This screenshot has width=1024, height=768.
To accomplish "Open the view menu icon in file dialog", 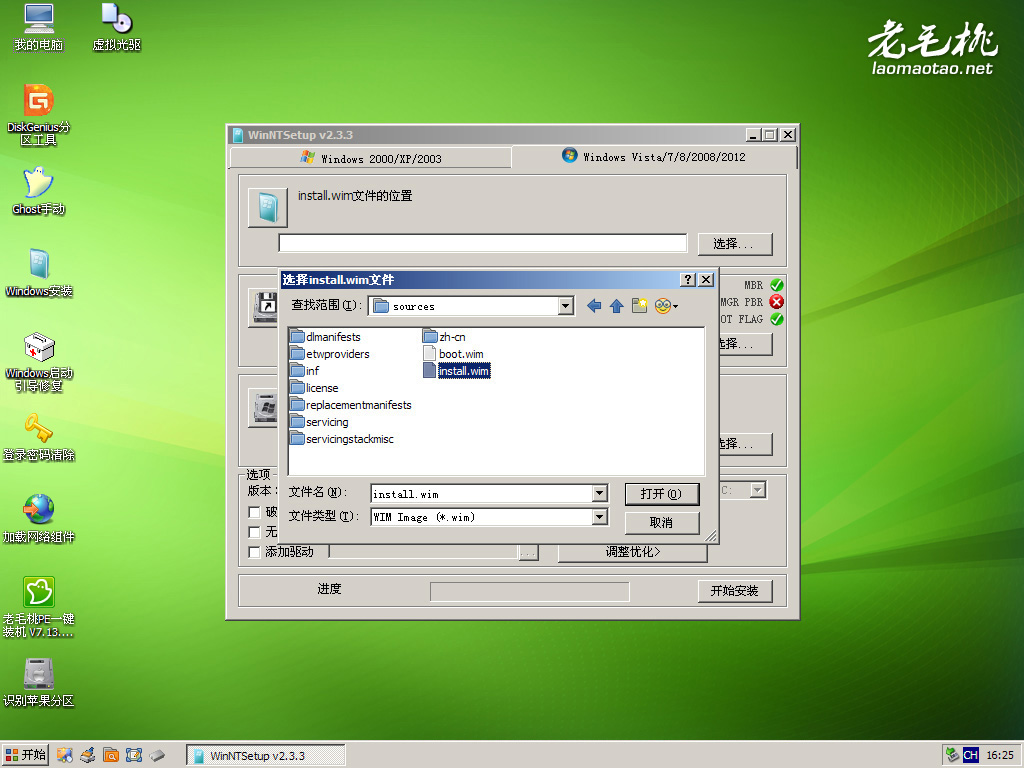I will 665,306.
